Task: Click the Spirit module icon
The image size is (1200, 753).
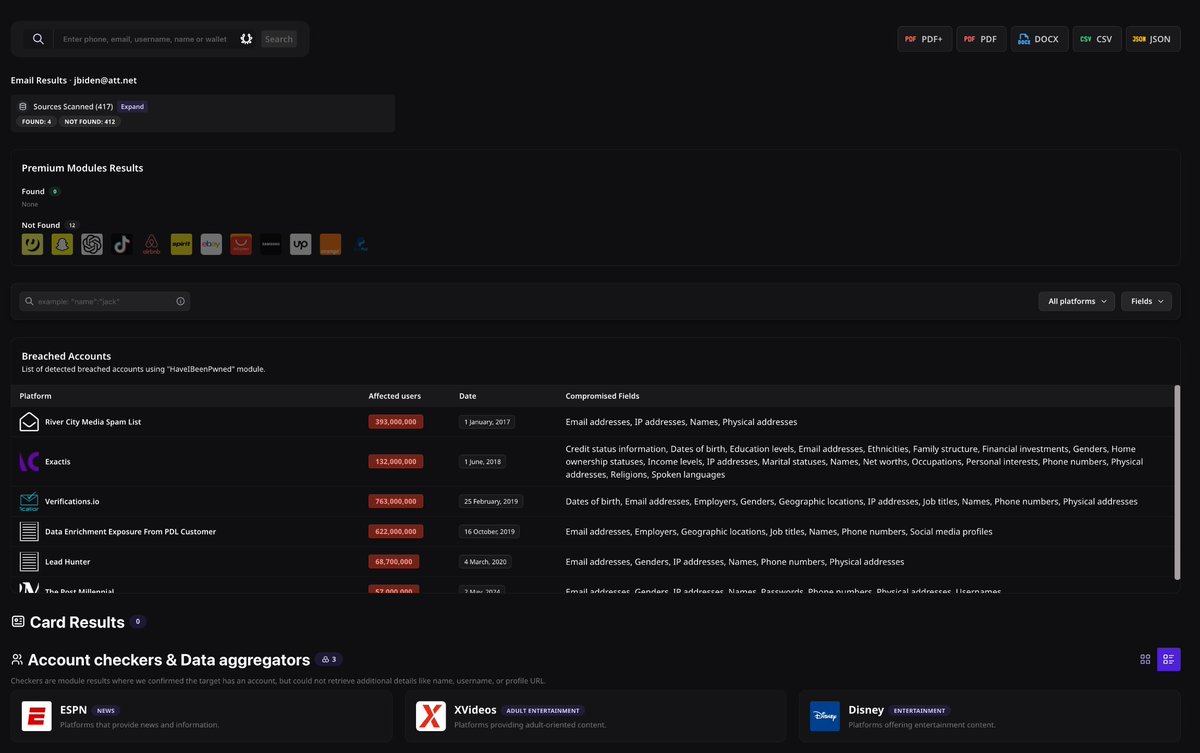Action: click(181, 244)
